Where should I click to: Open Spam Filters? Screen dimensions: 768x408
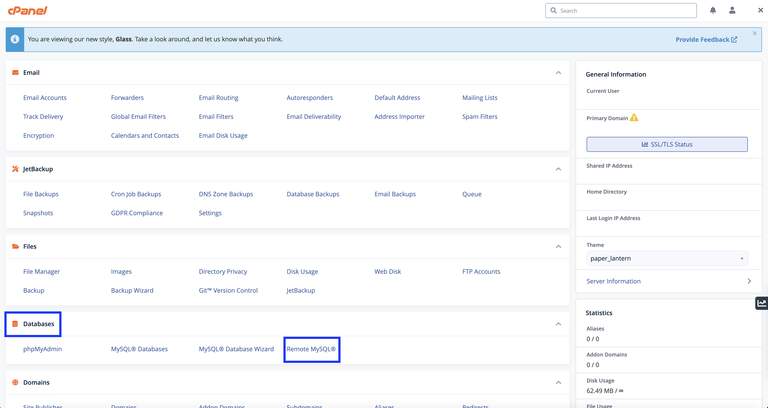(480, 117)
